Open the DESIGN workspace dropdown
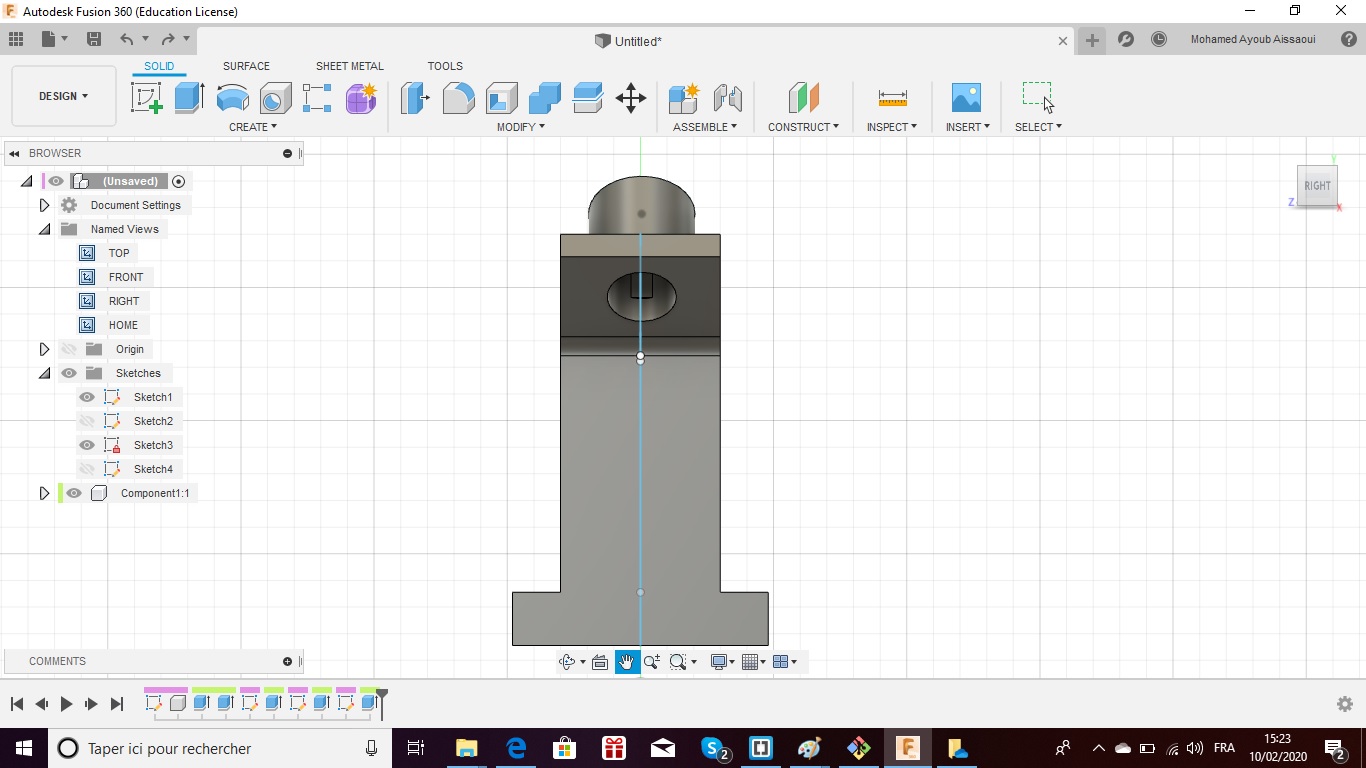Screen dimensions: 1366x768 [64, 96]
